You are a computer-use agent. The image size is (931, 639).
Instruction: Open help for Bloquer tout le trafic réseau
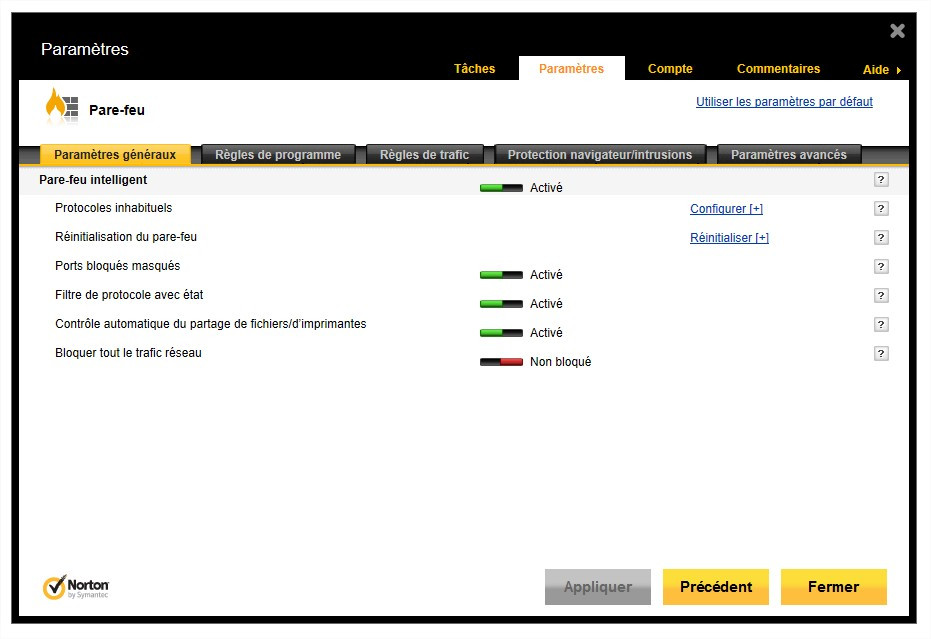pos(881,353)
